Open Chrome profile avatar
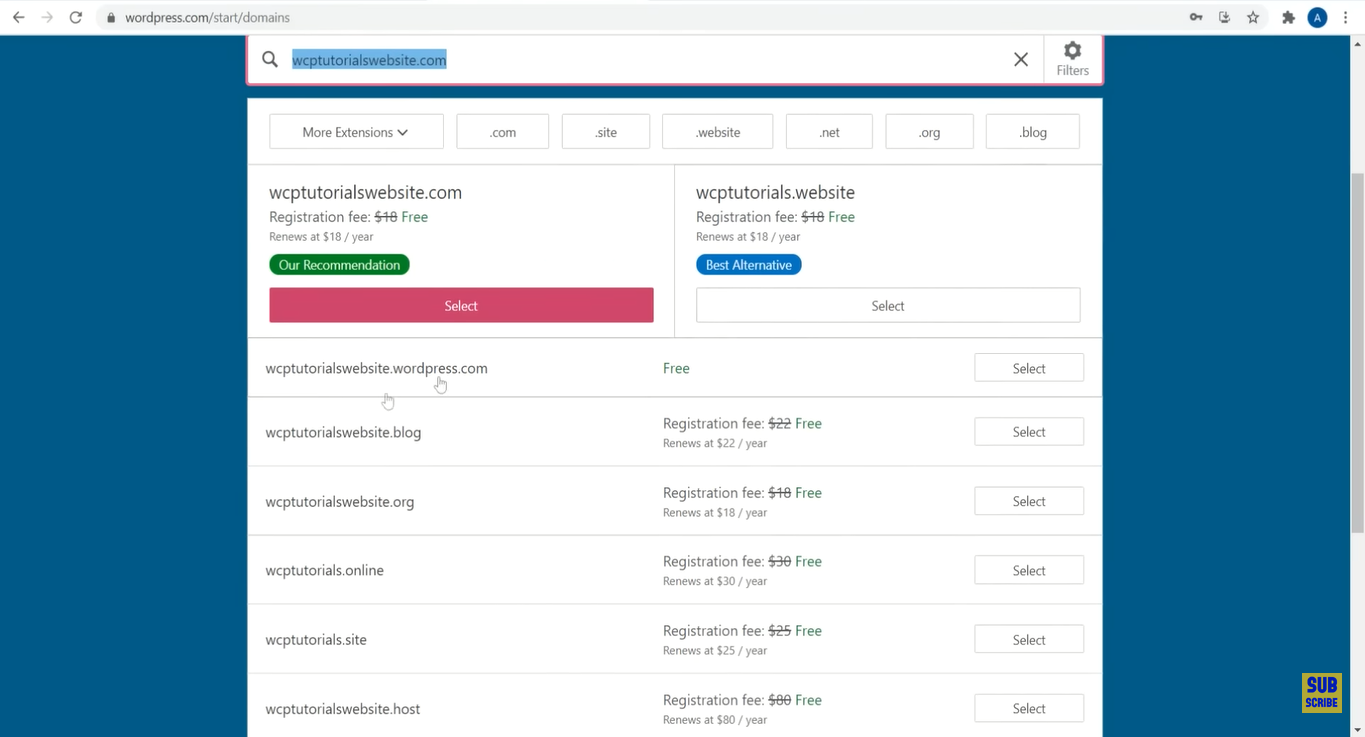This screenshot has height=737, width=1365. (1317, 17)
